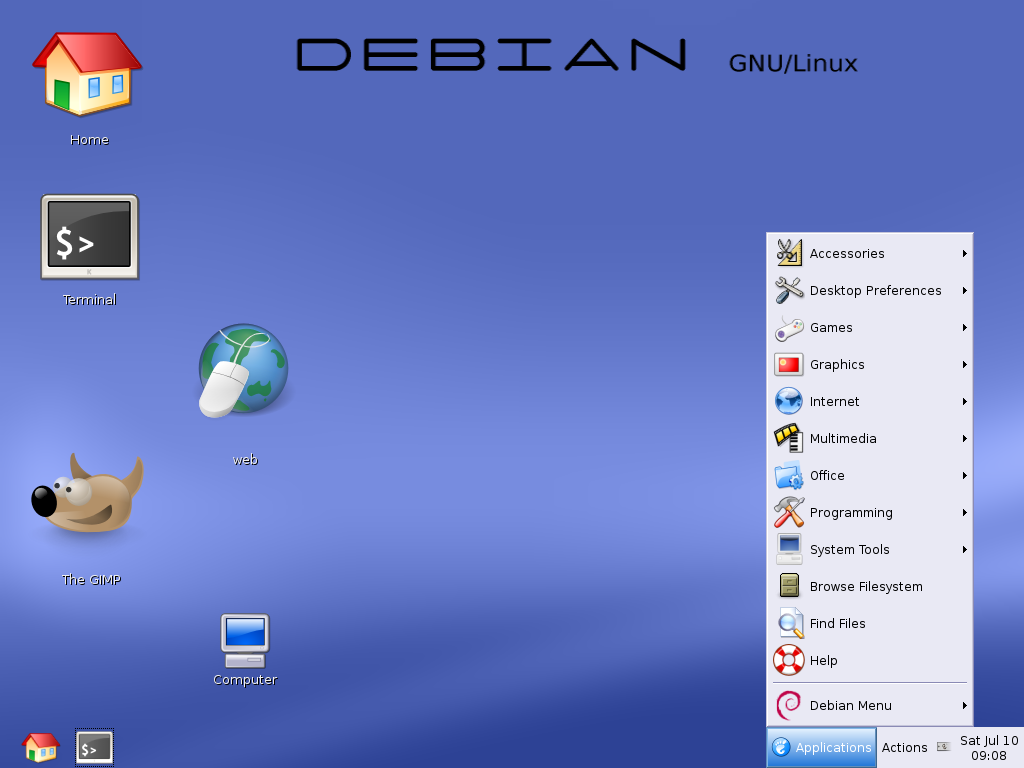
Task: Choose Browse Filesystem from the menu
Action: tap(870, 586)
